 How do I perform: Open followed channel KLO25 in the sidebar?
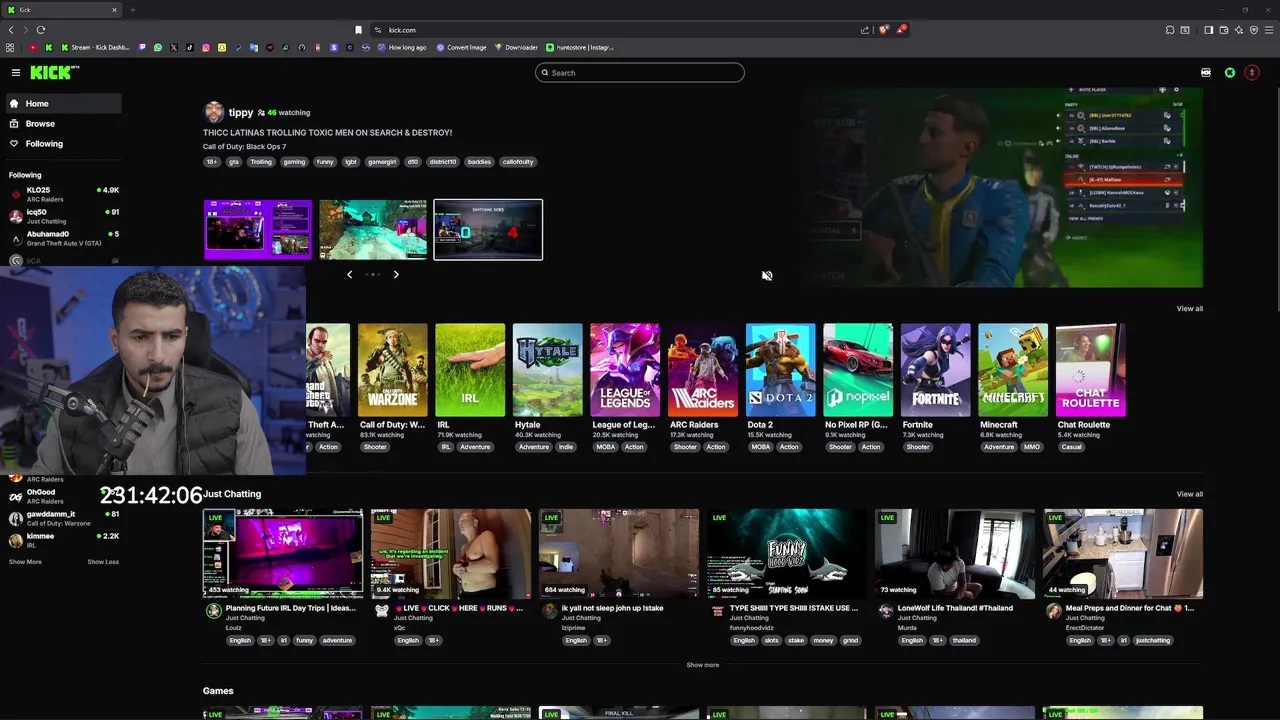click(x=62, y=194)
